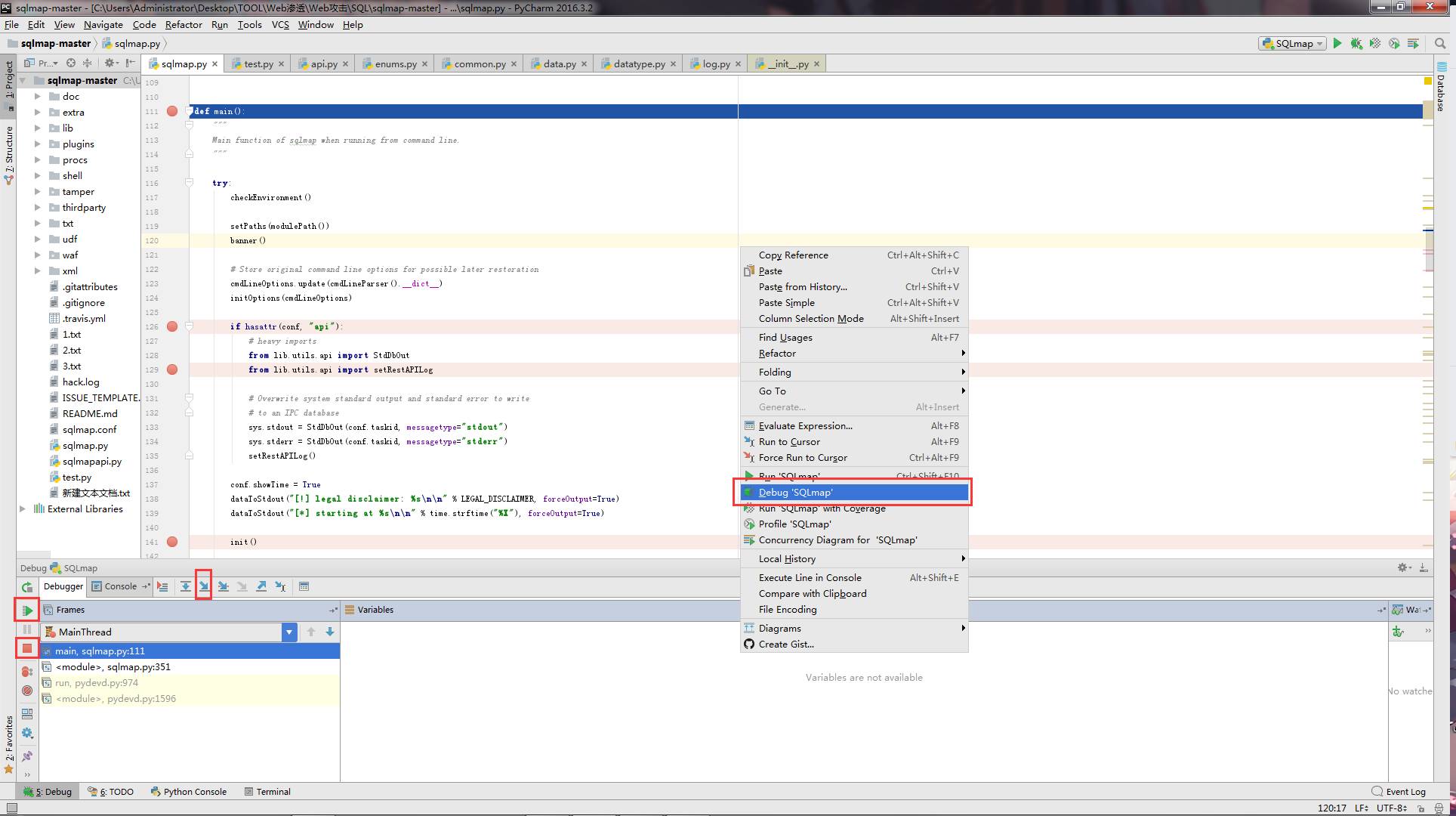Collapse all in Project panel
Viewport: 1456px width, 816px height.
(87, 63)
